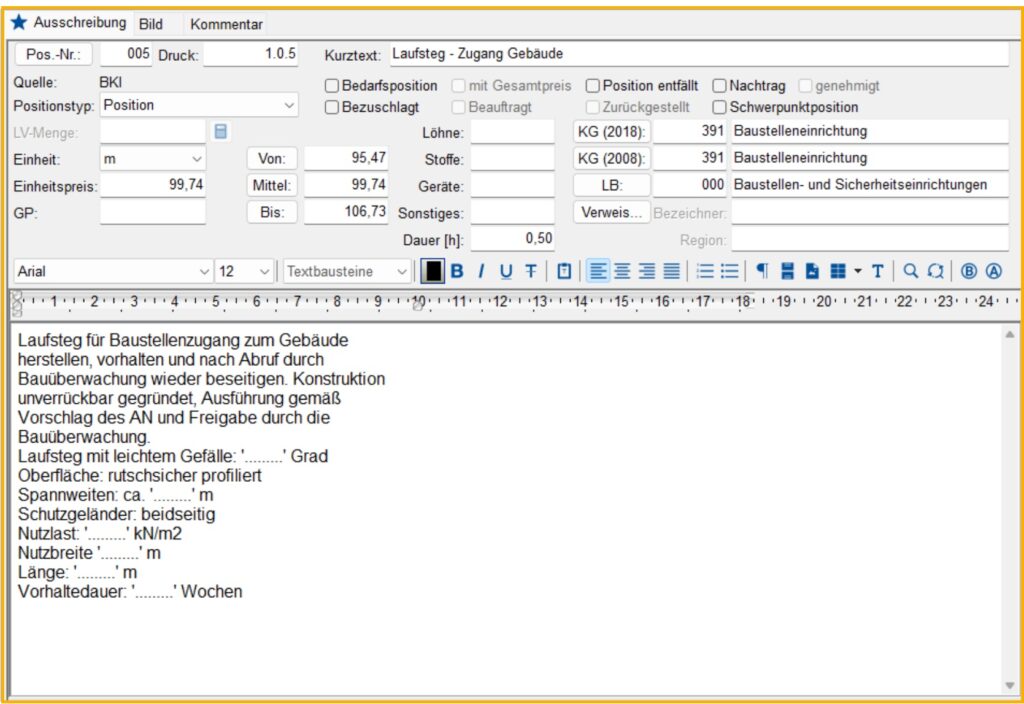The height and width of the screenshot is (704, 1024).
Task: Open the Positionstyp dropdown
Action: click(199, 105)
